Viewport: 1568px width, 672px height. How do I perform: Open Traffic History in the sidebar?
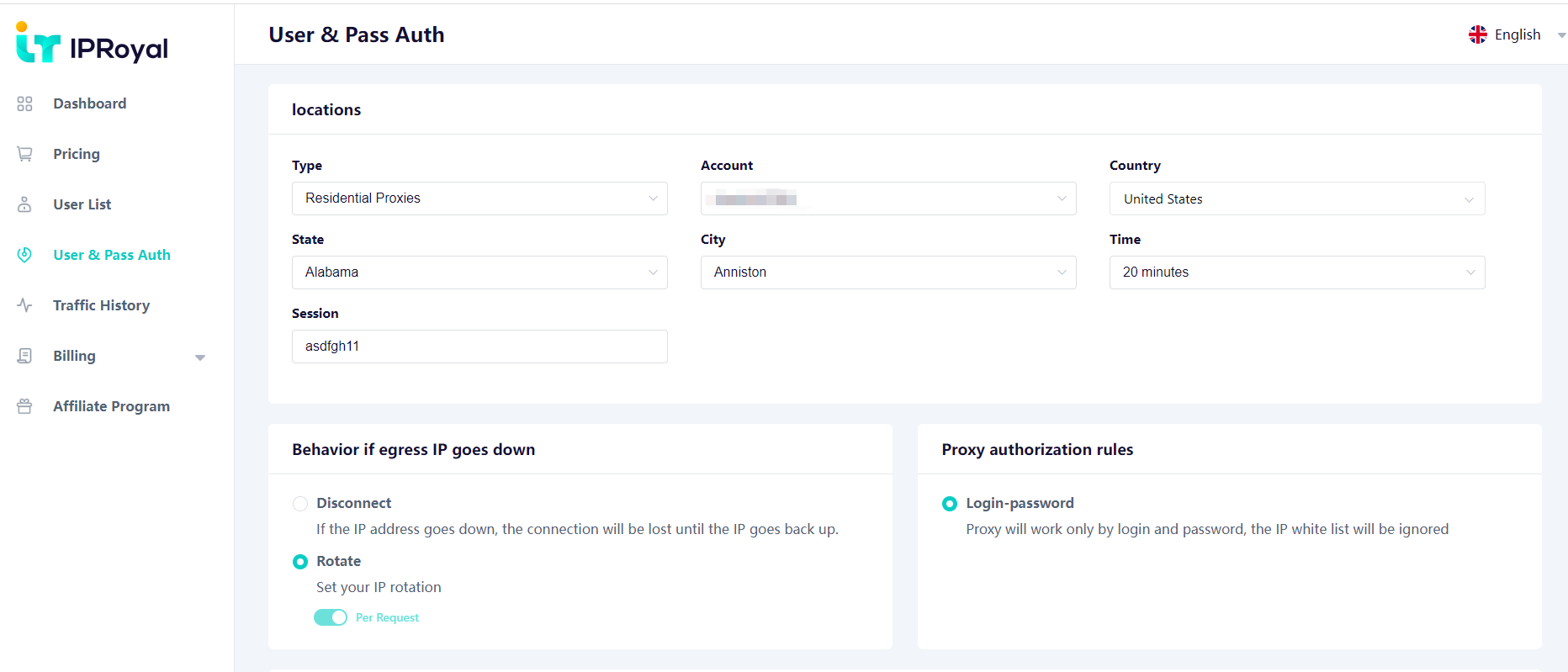[x=101, y=305]
